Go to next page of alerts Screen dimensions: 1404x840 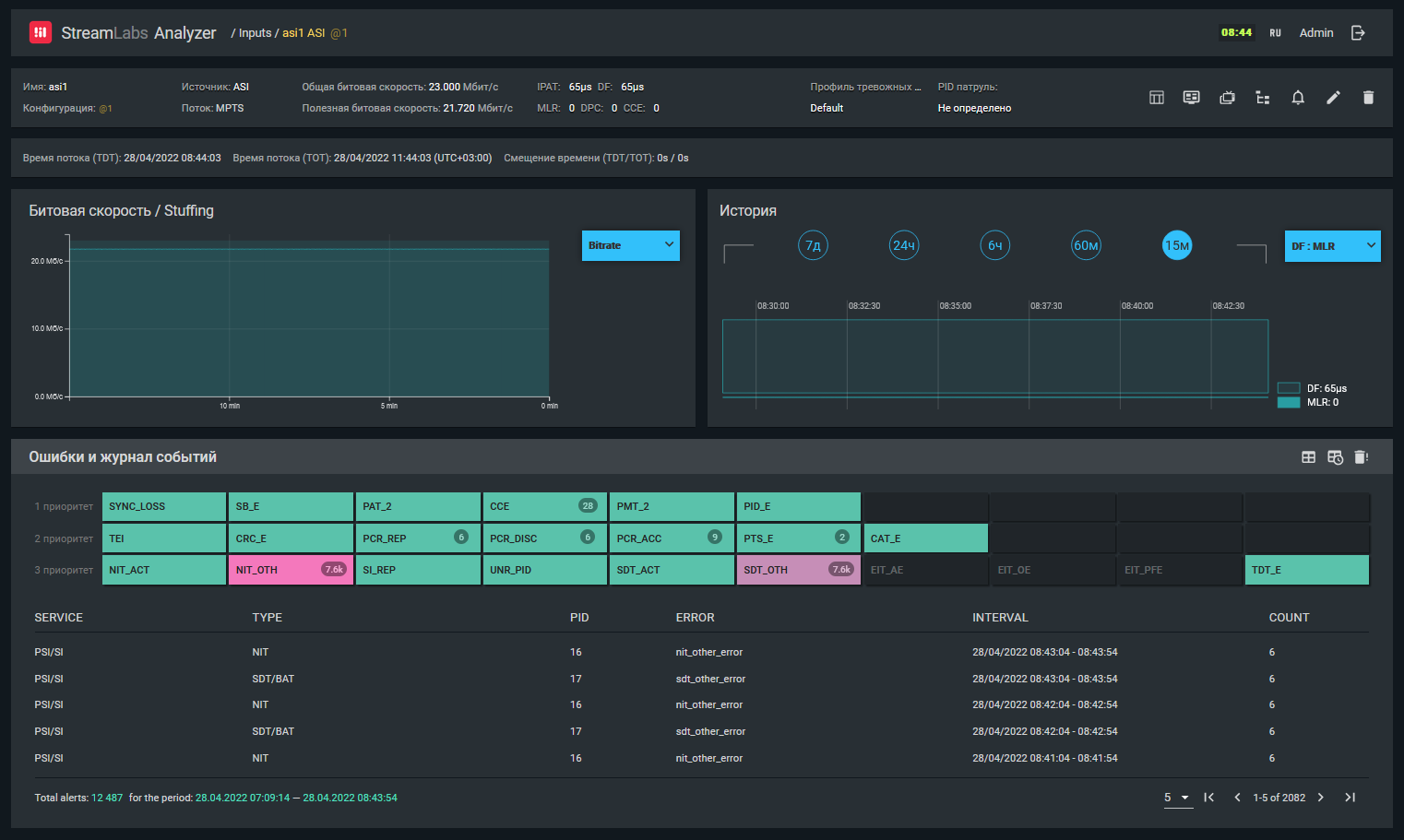click(x=1321, y=798)
